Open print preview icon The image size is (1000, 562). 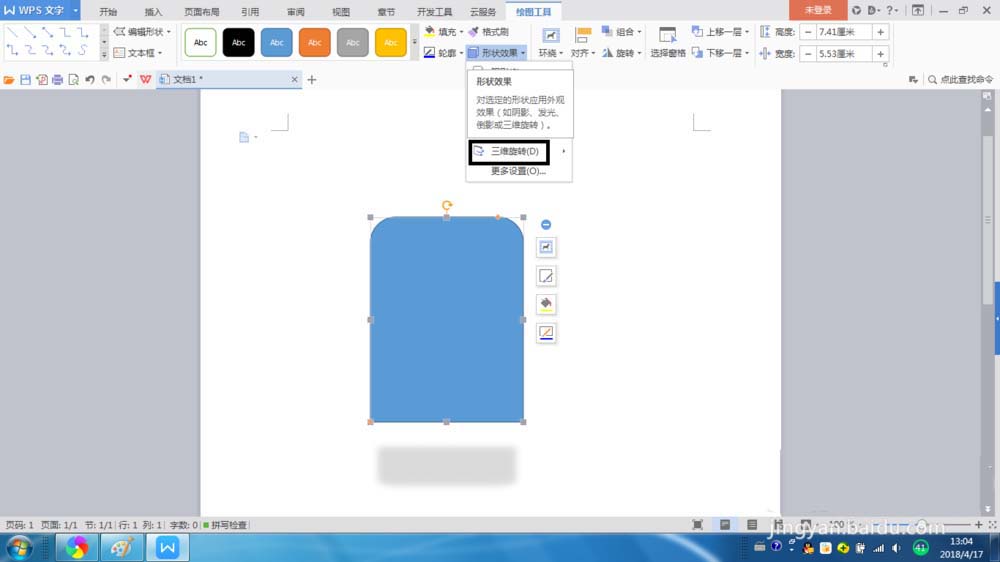click(73, 80)
